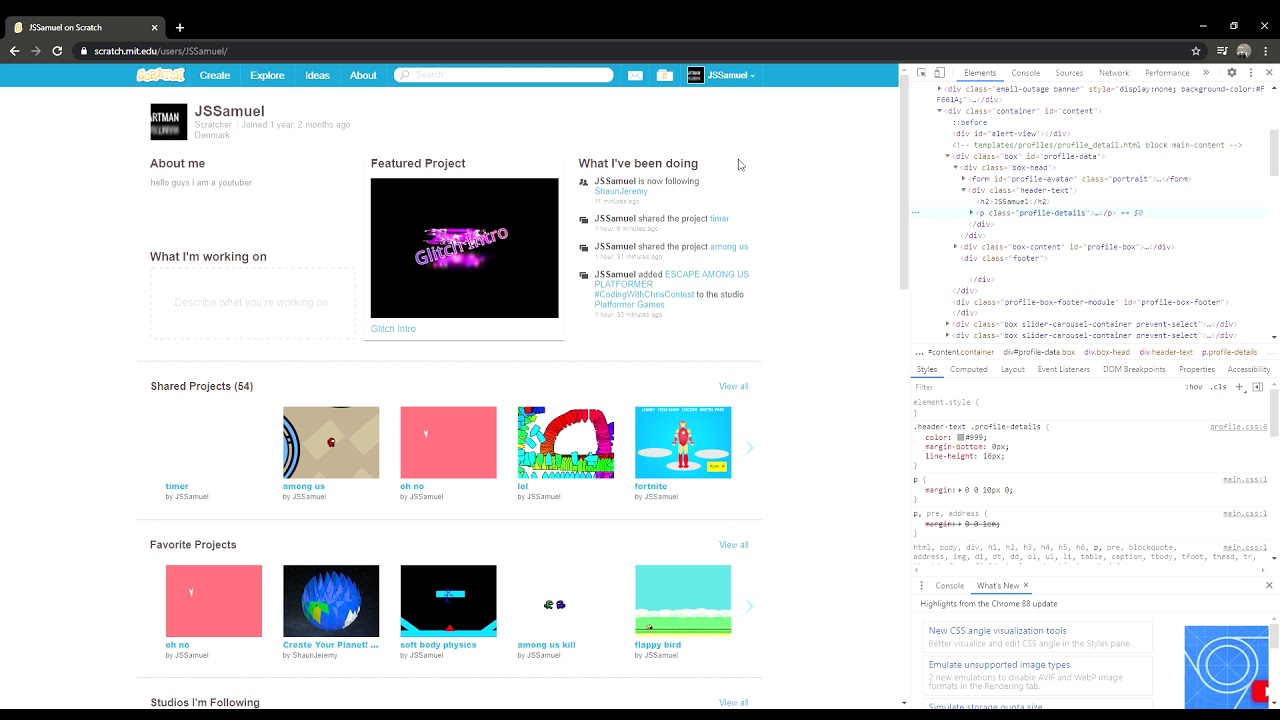This screenshot has width=1280, height=720.
Task: Reload the page
Action: [x=57, y=51]
